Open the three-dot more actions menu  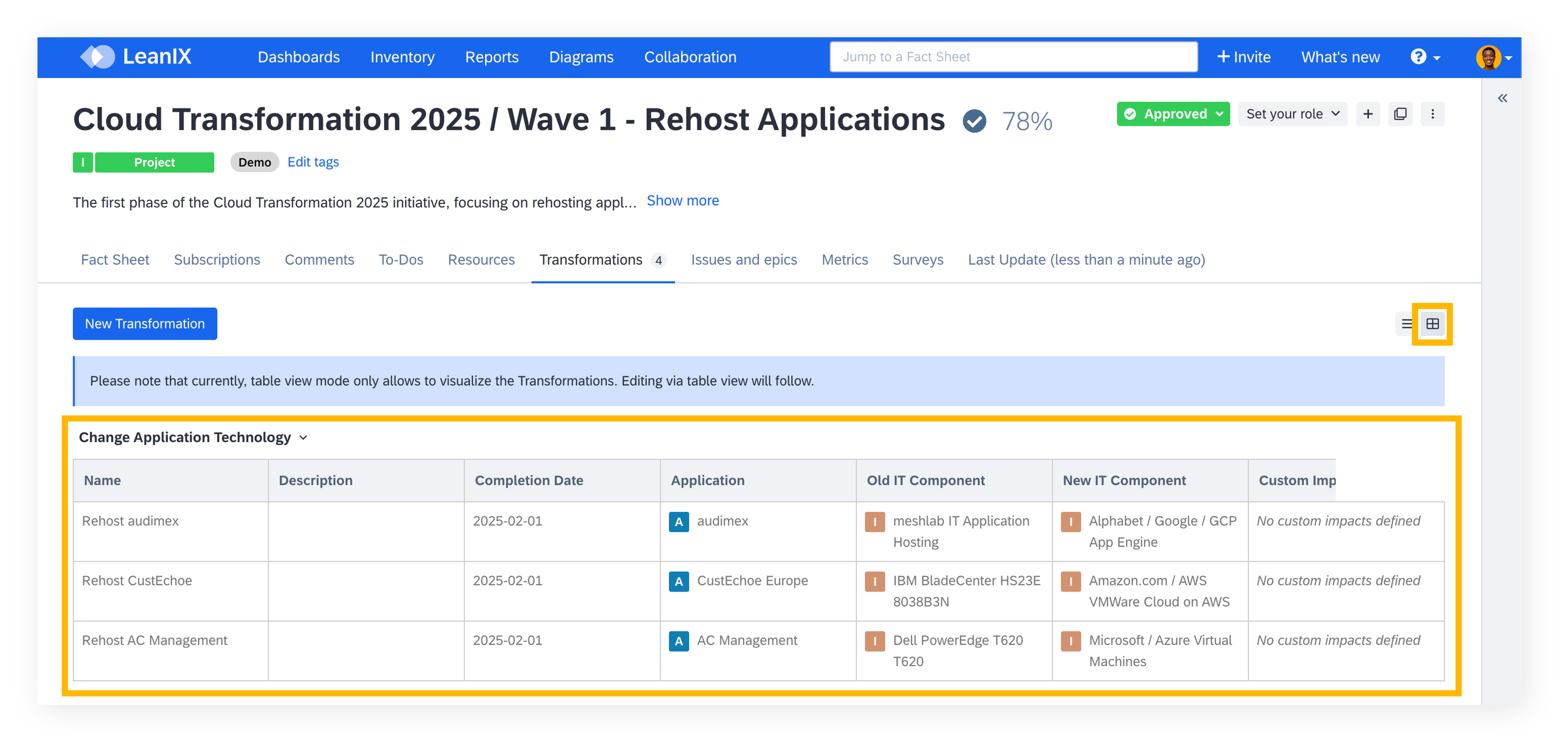coord(1432,114)
